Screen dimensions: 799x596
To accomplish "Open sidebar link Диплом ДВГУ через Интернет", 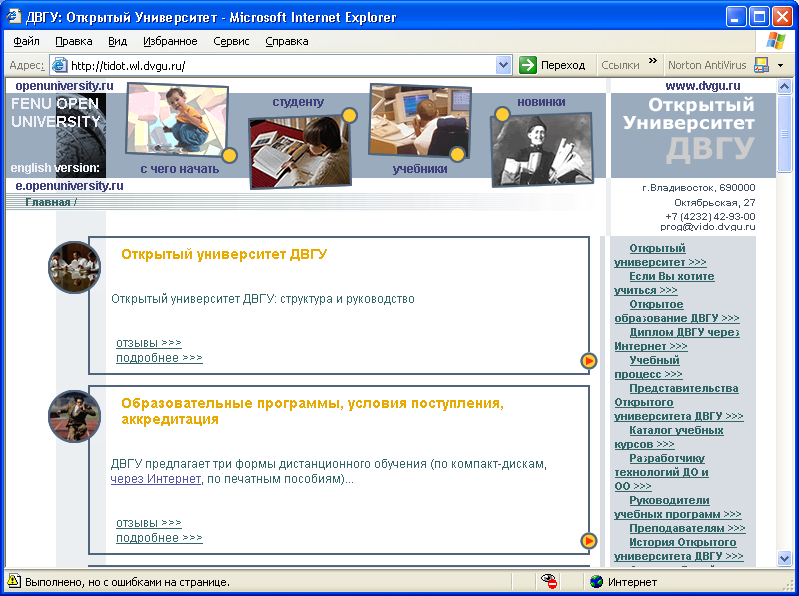I will (x=677, y=339).
